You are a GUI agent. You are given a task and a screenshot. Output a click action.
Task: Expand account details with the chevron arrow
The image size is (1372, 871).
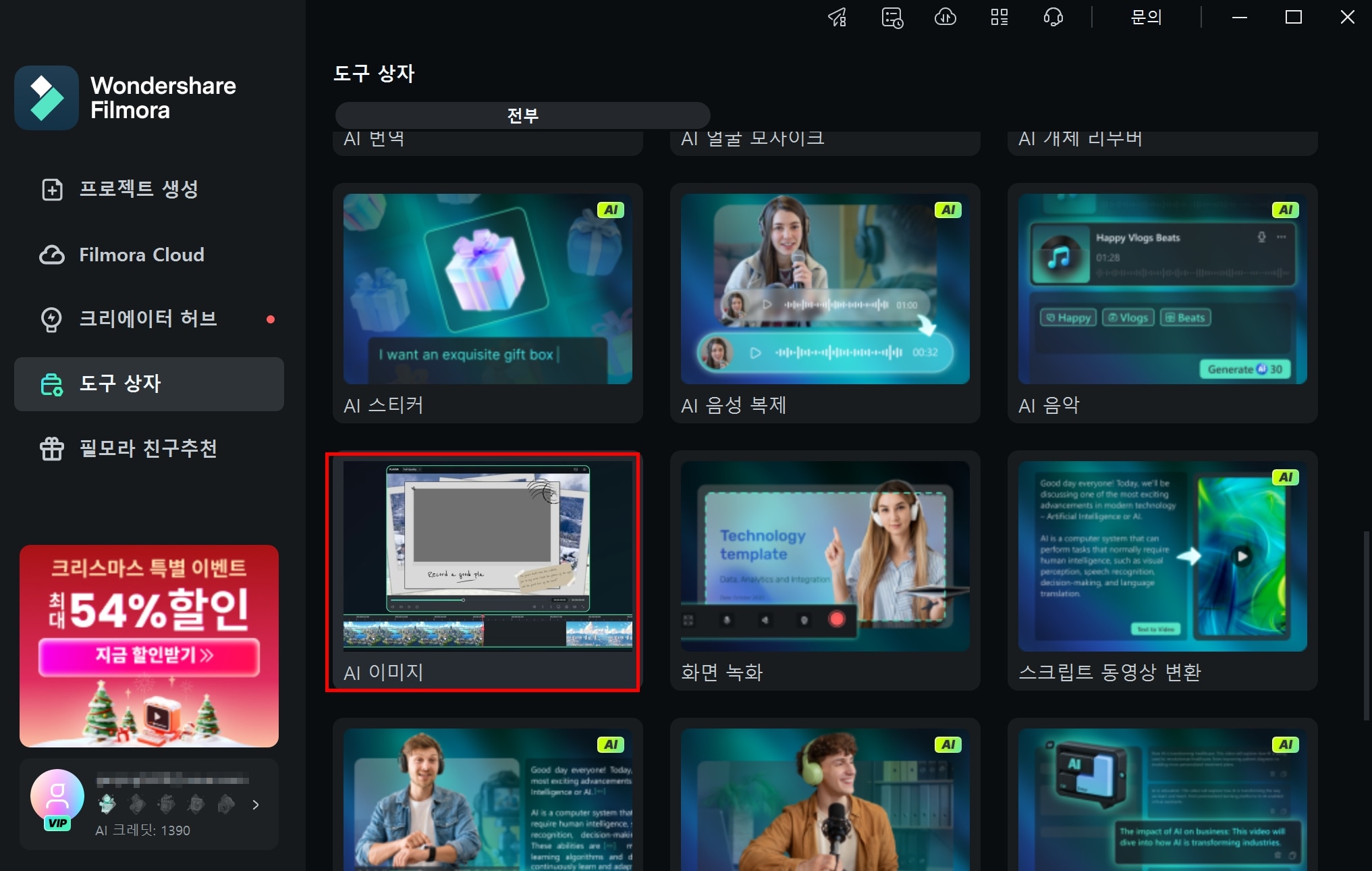coord(255,804)
